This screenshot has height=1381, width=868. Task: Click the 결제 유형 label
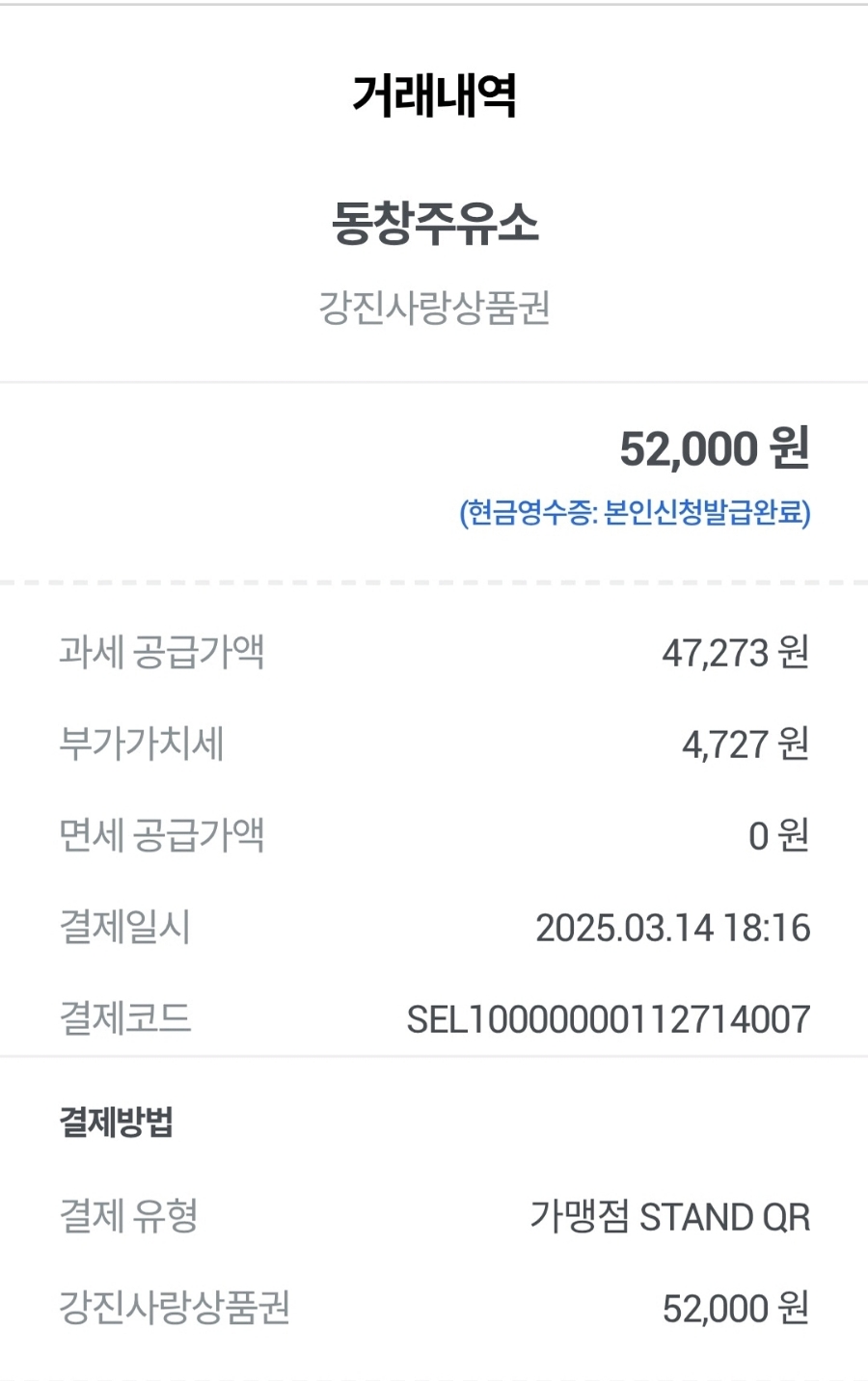(128, 1215)
